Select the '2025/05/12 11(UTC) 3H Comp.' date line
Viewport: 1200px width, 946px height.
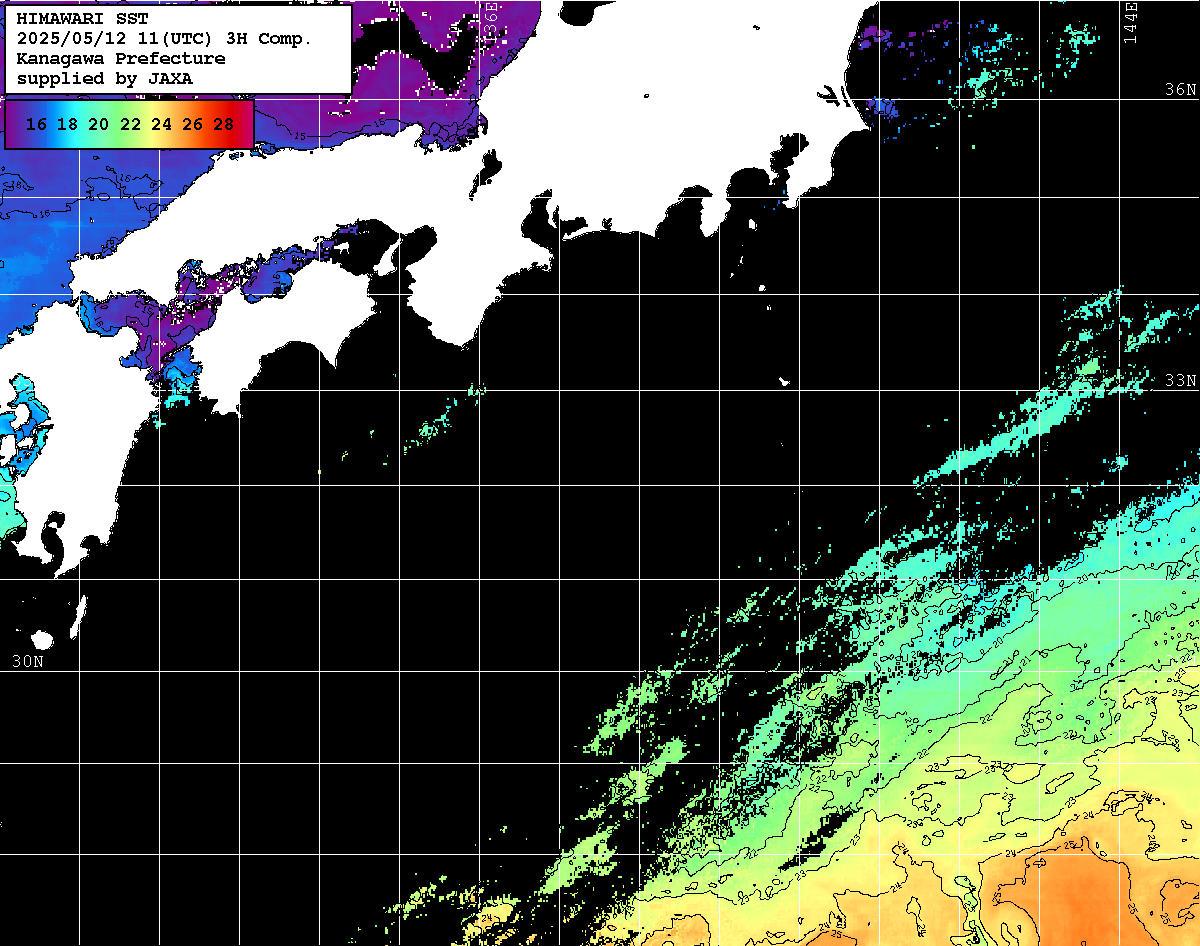[x=165, y=39]
